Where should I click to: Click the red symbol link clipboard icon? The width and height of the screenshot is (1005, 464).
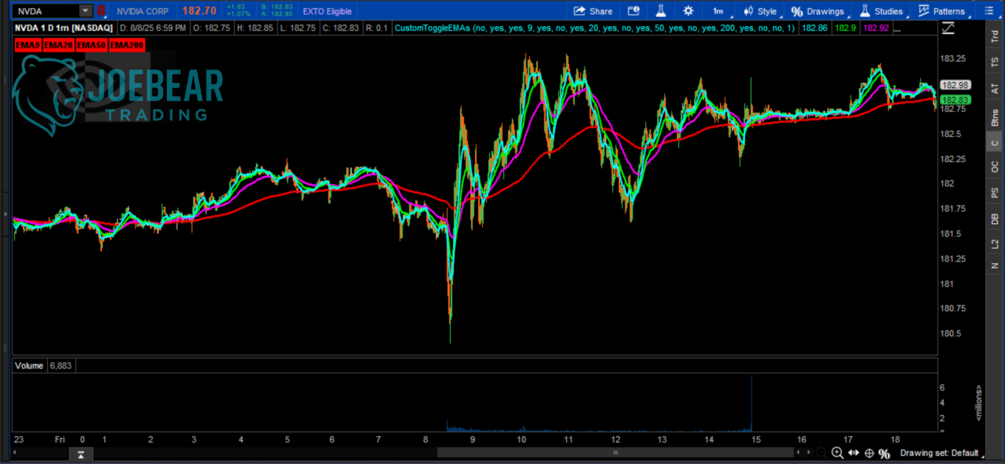(102, 11)
